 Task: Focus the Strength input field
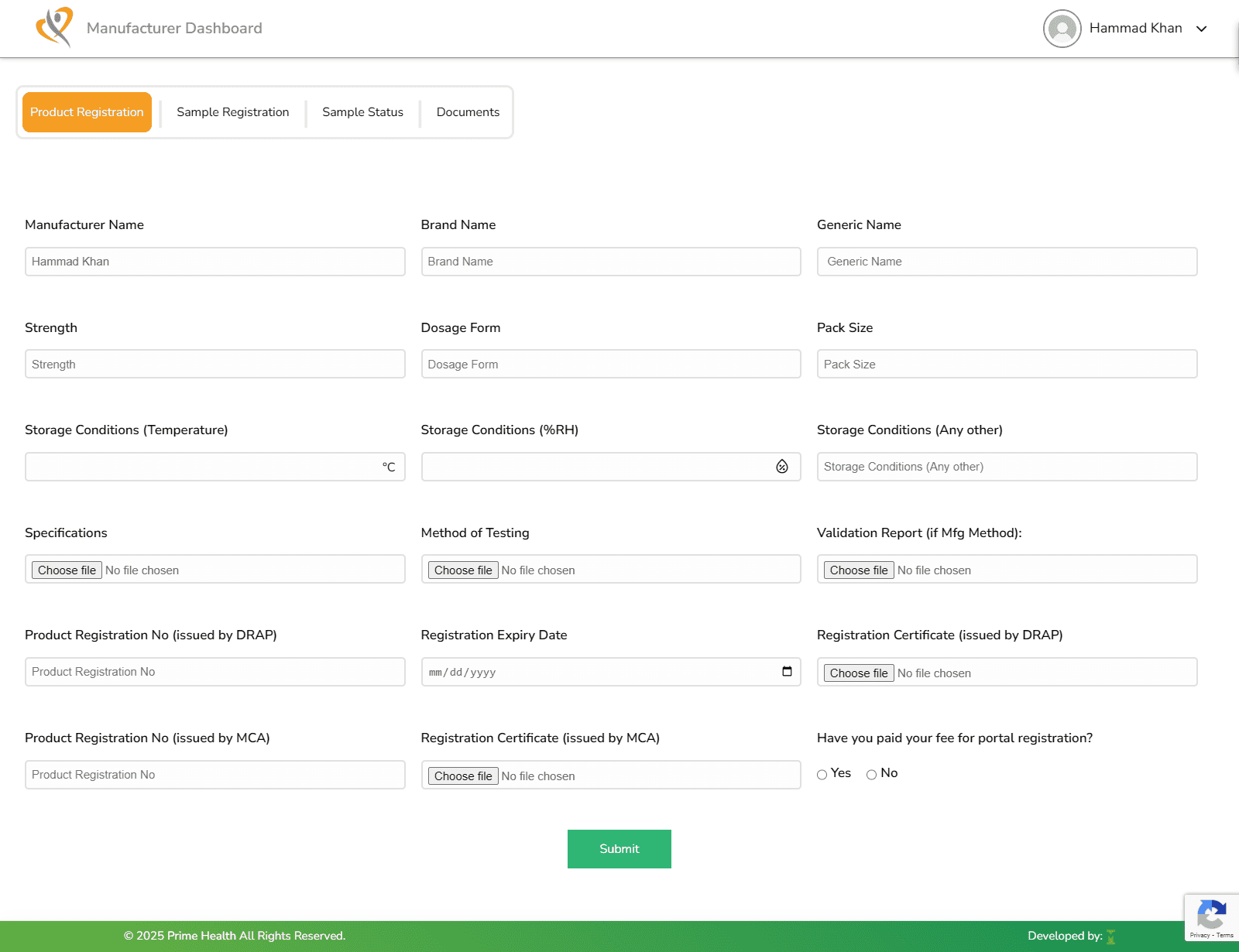pos(215,364)
